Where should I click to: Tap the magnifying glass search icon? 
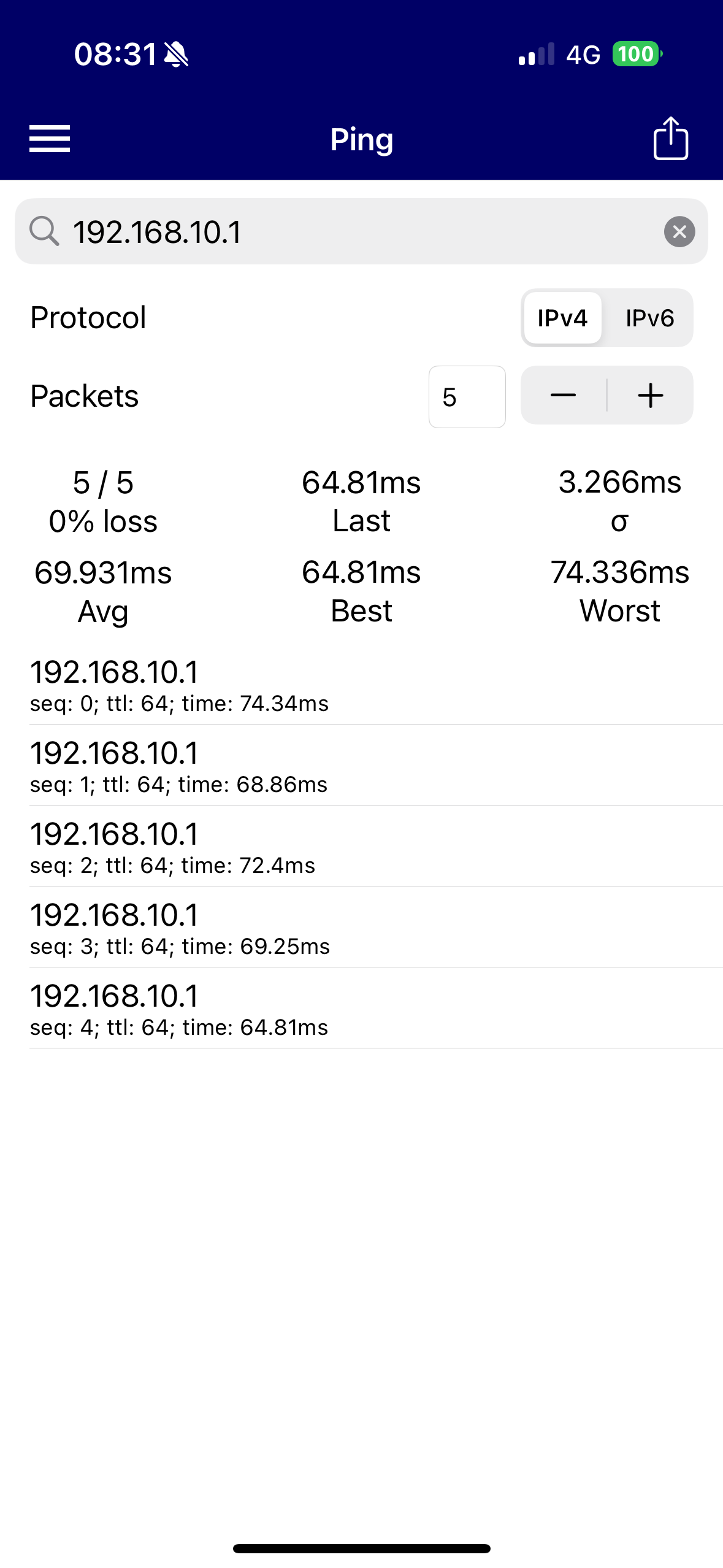[44, 232]
